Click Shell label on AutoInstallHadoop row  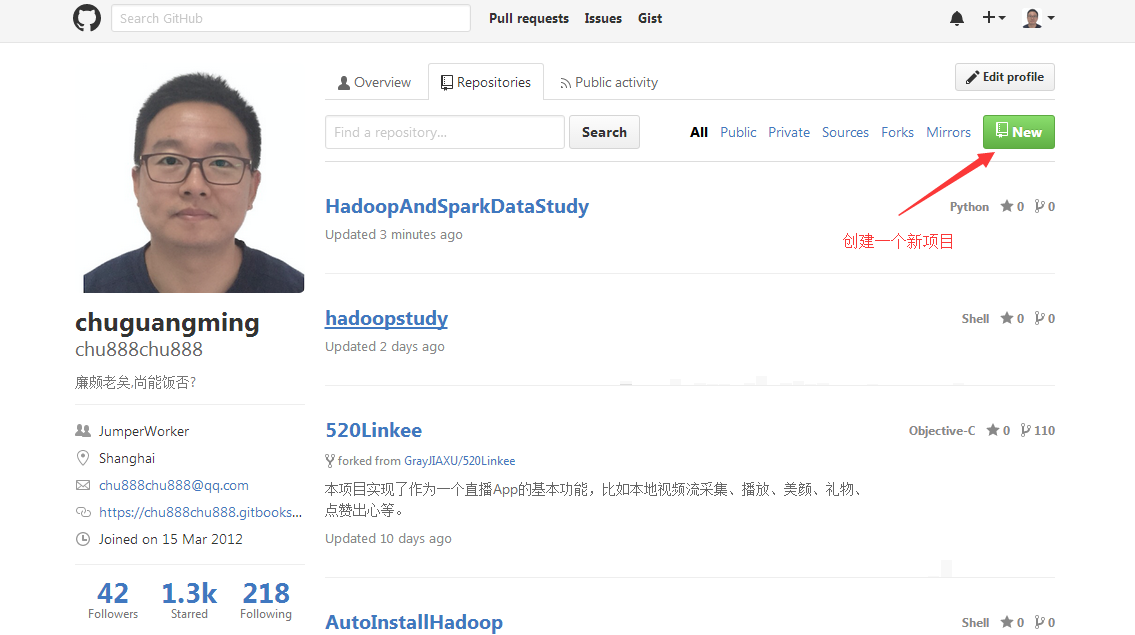[975, 622]
